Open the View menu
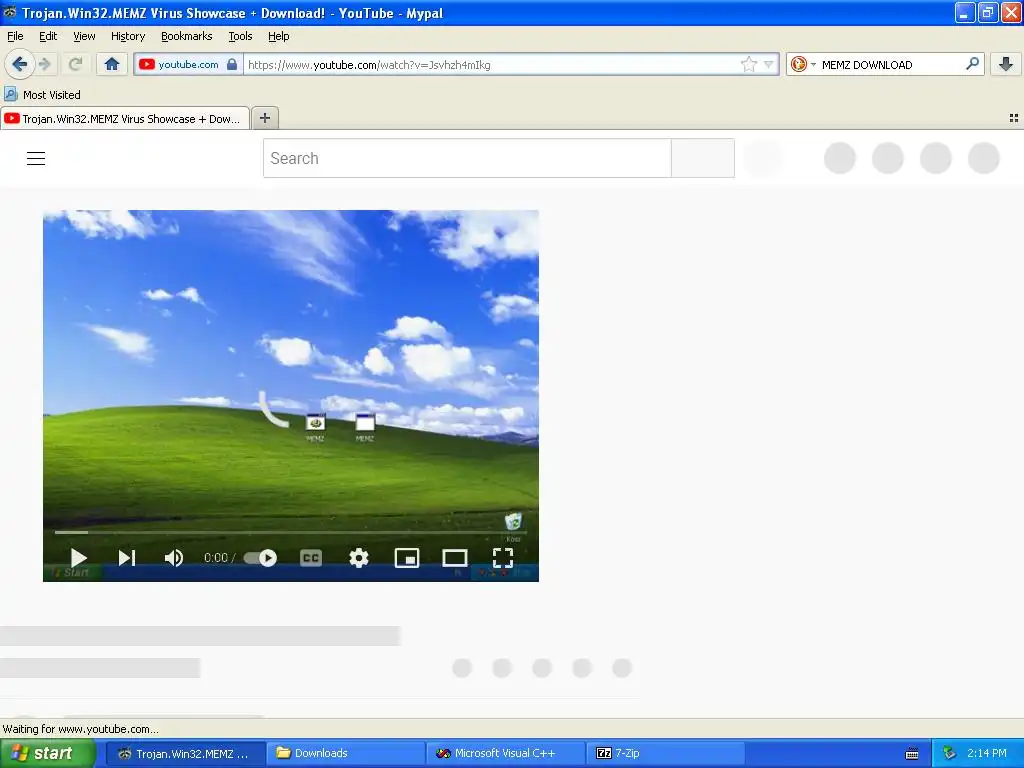The height and width of the screenshot is (768, 1024). click(84, 36)
